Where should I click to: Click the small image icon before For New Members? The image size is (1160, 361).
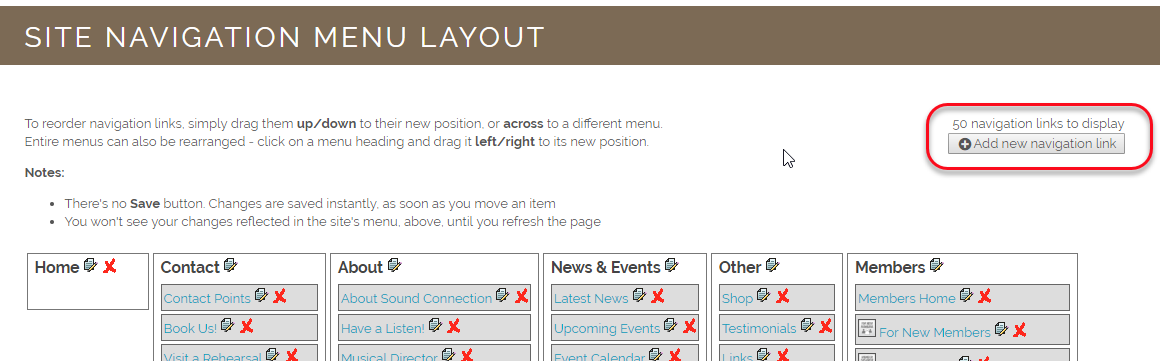[866, 328]
